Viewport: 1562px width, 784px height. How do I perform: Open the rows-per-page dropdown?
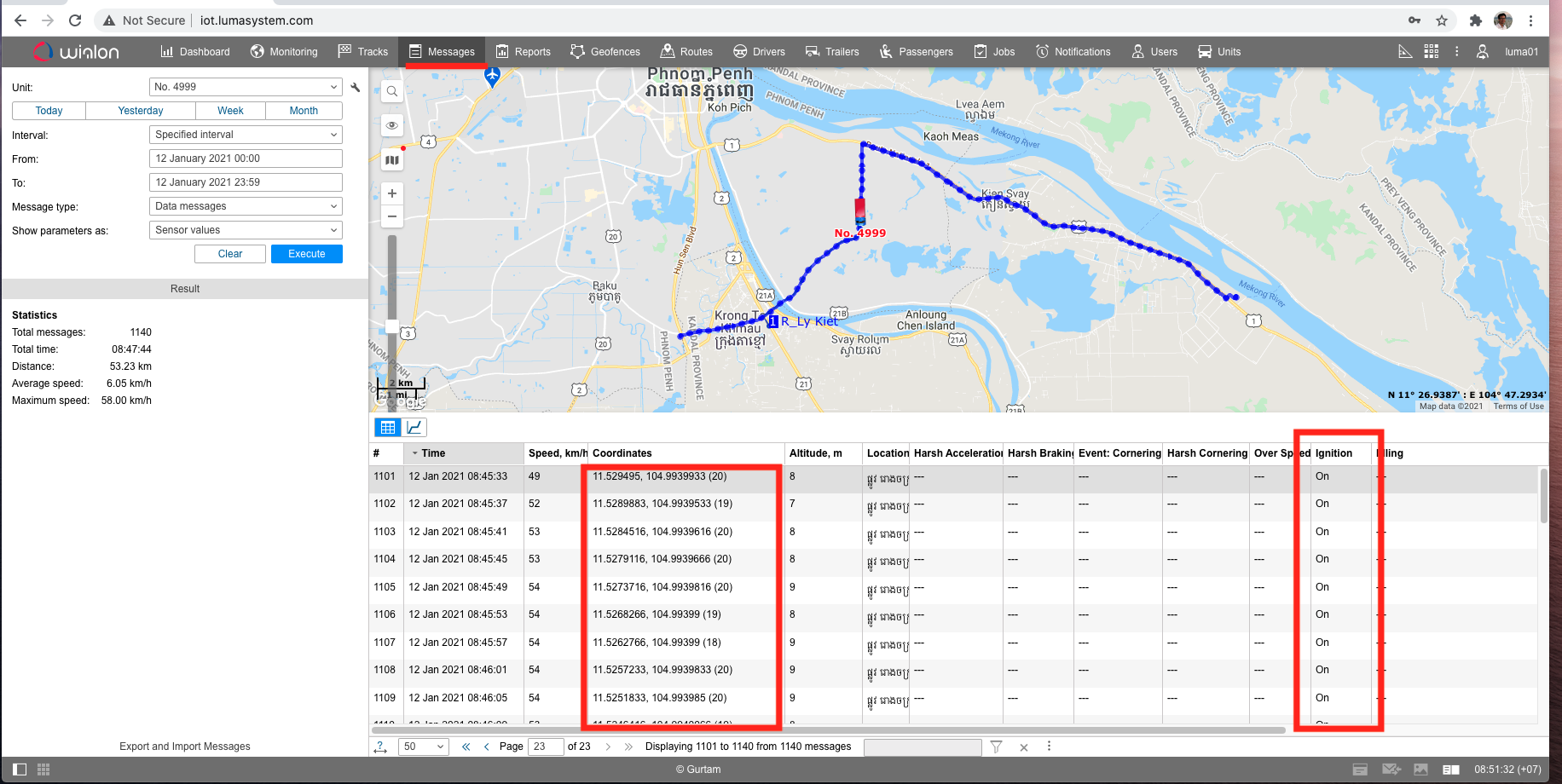423,747
